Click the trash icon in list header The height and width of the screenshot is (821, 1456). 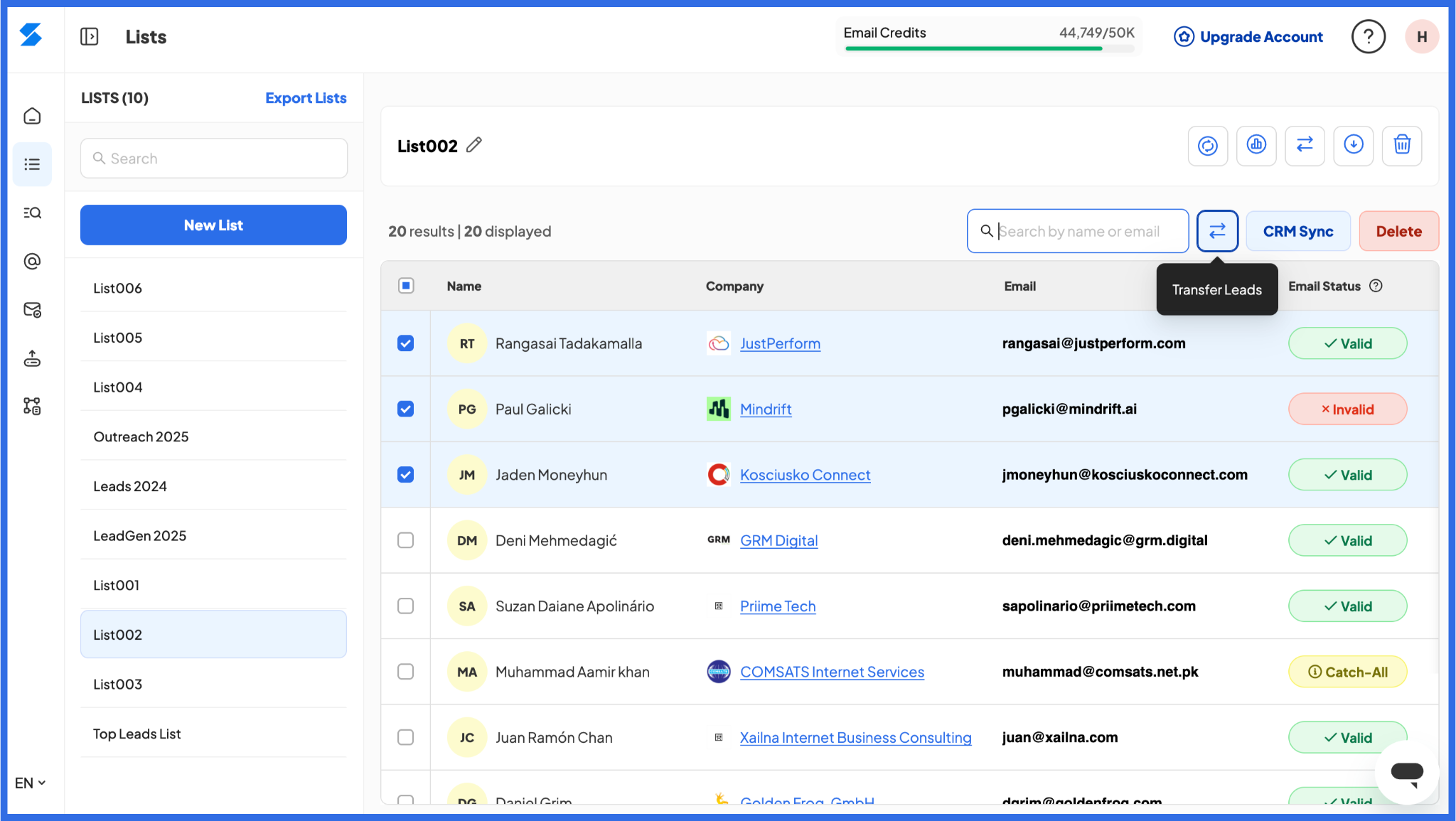pyautogui.click(x=1401, y=145)
